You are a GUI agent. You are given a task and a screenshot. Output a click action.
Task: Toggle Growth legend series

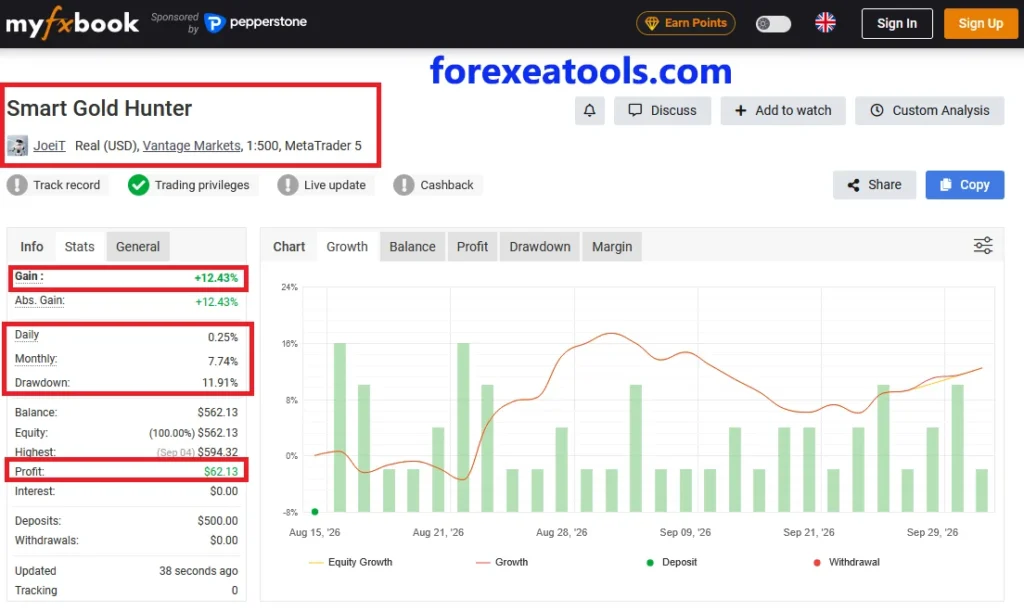[502, 562]
